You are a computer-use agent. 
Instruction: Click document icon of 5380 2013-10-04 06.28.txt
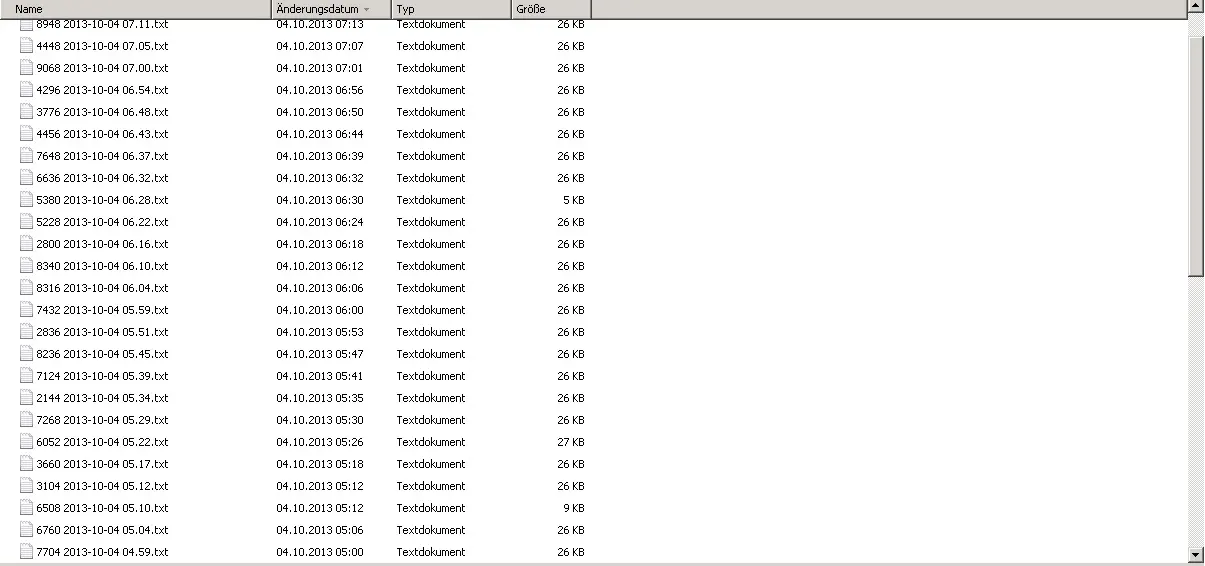point(27,200)
